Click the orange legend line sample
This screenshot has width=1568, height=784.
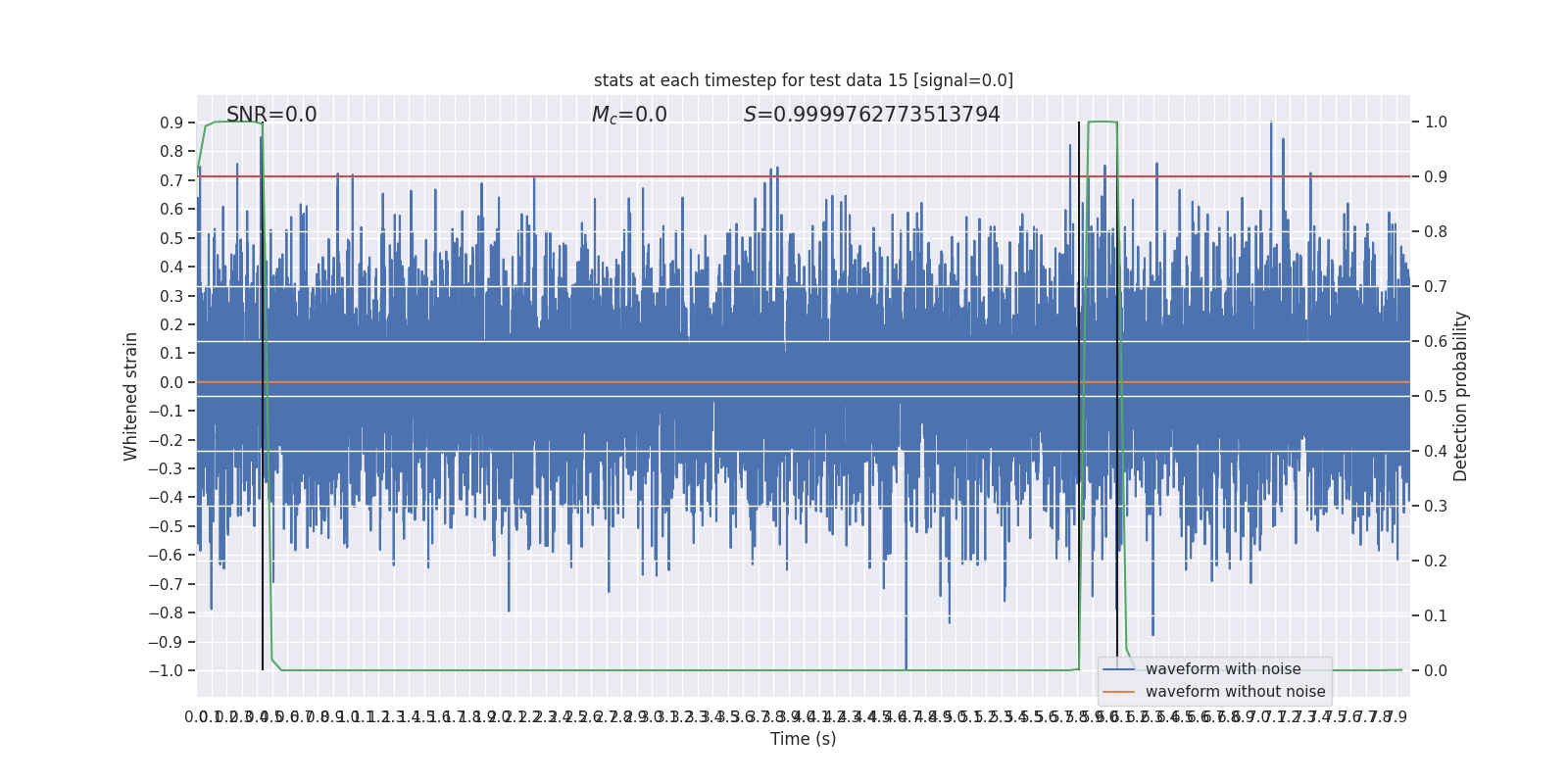[1119, 692]
